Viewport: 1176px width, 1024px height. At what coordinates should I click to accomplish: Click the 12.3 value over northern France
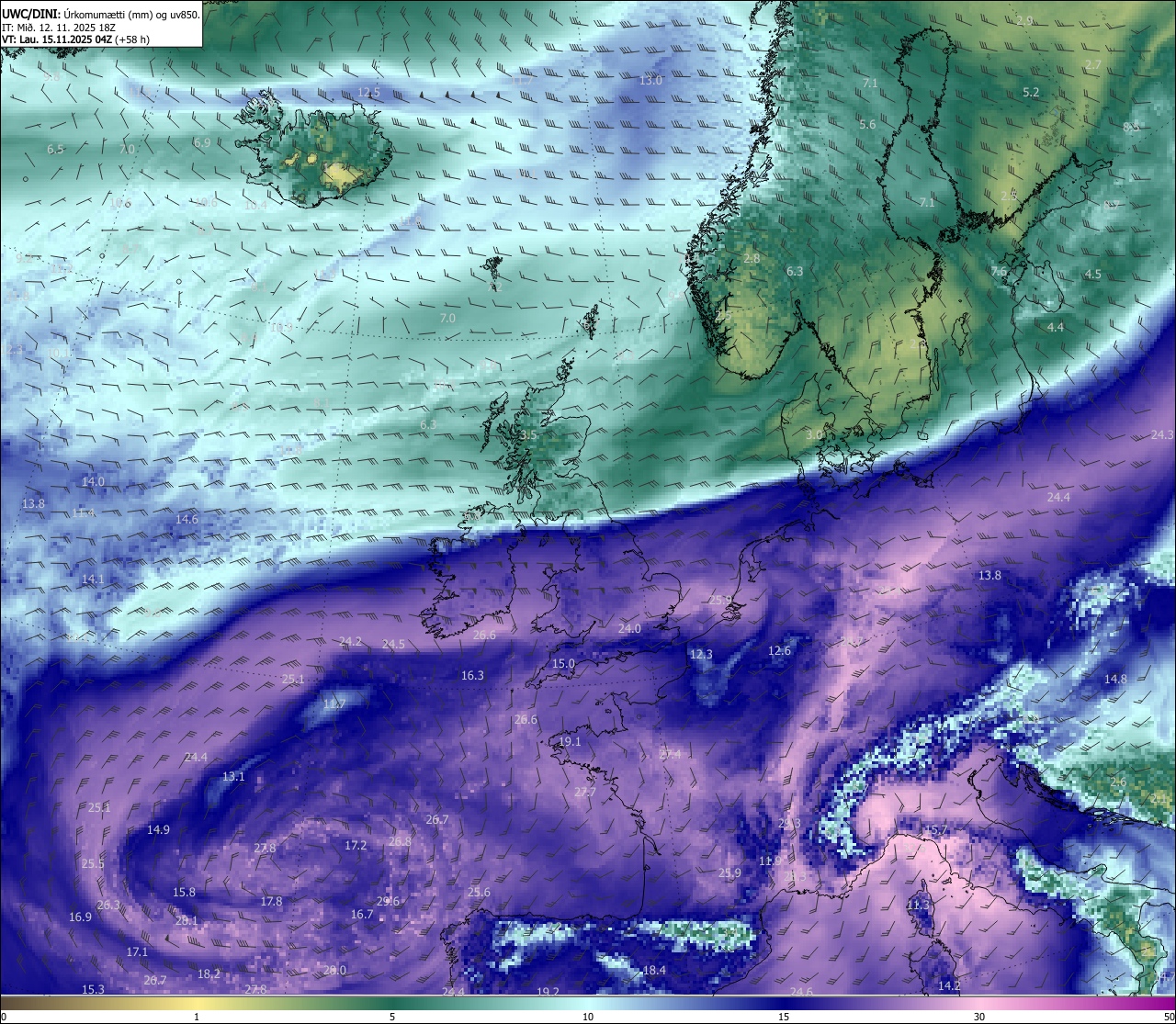tap(701, 655)
